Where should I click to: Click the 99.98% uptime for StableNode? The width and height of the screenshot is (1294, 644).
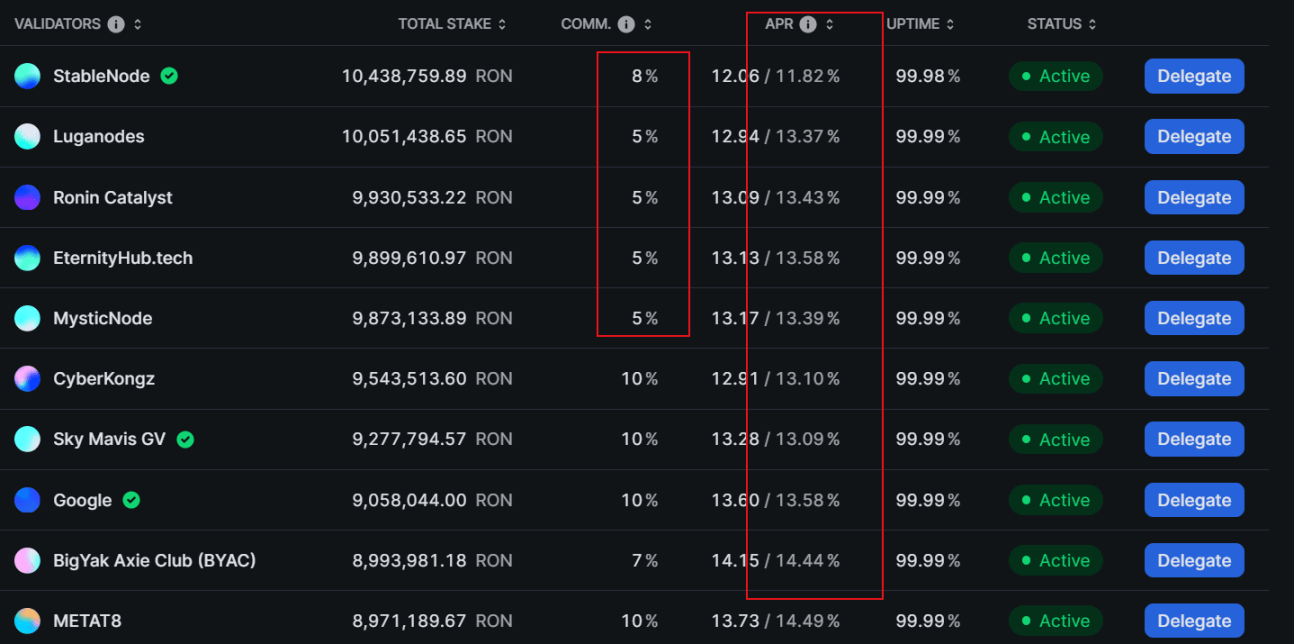click(x=928, y=76)
